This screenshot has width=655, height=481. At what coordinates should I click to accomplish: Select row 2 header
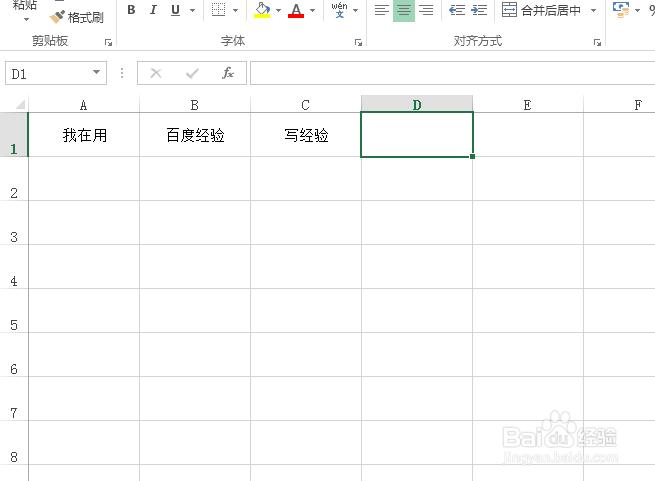coord(14,179)
